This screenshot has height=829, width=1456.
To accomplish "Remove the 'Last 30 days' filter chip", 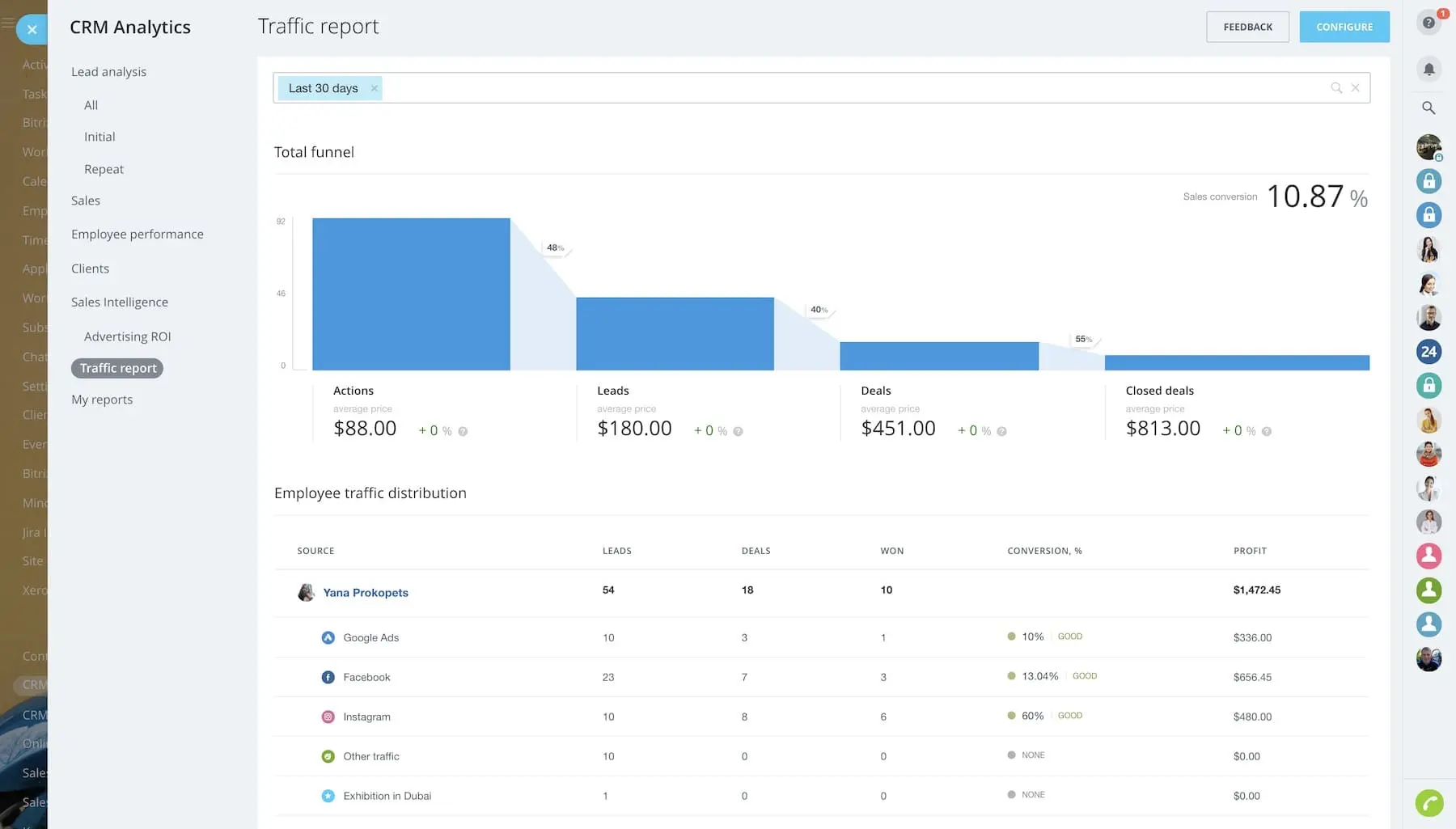I will pyautogui.click(x=374, y=88).
